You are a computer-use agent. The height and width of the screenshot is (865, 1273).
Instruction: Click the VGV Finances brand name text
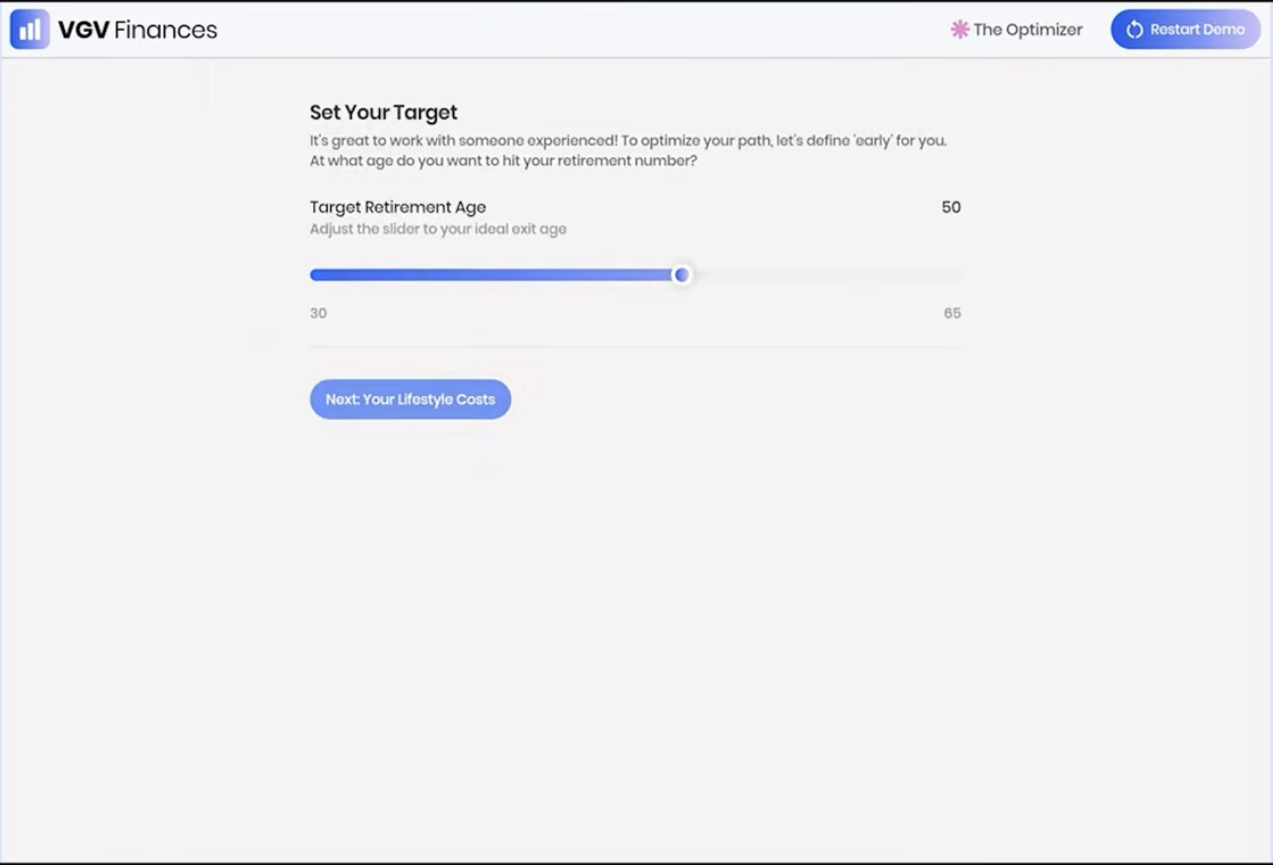[x=137, y=30]
